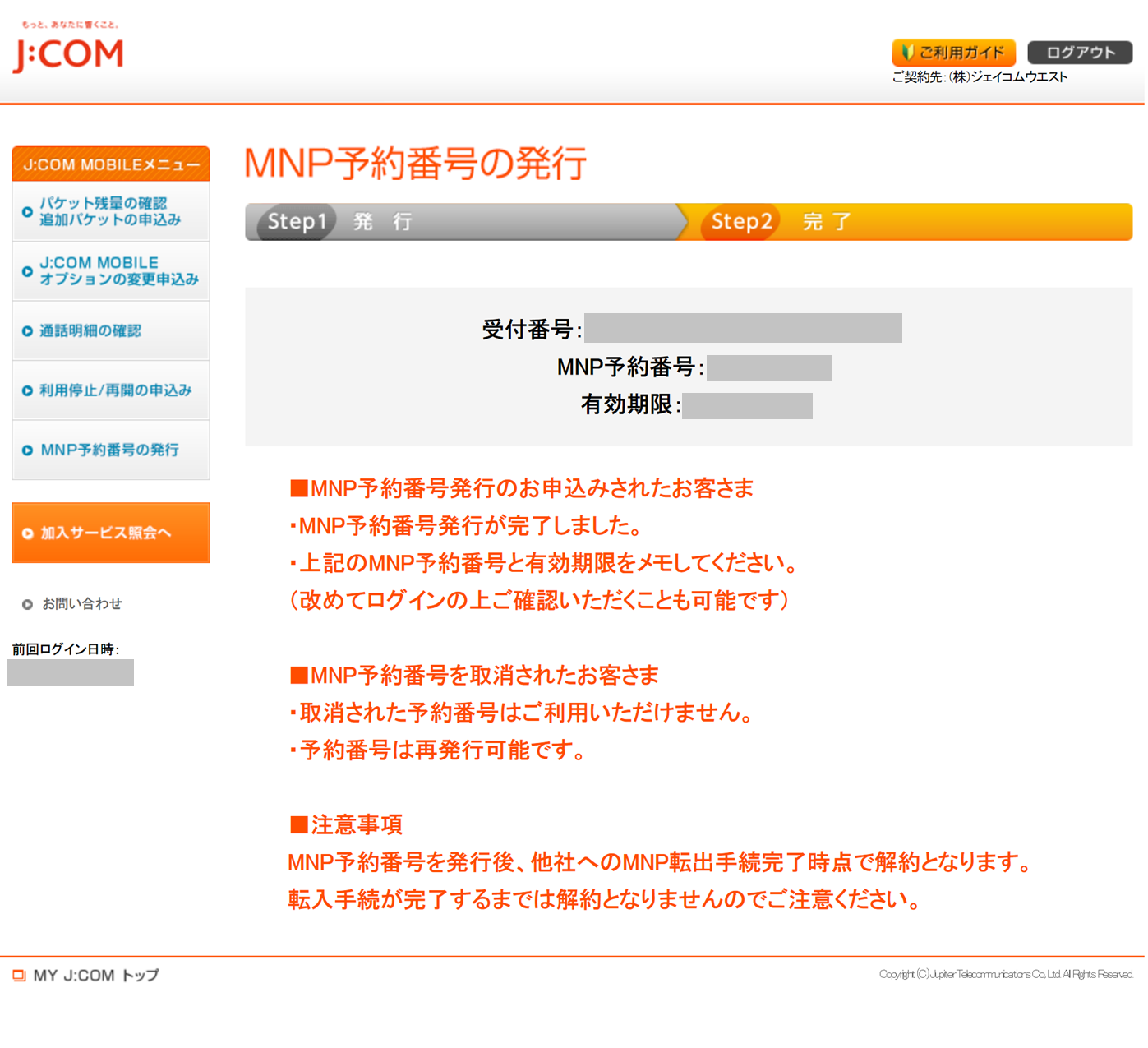Select MNP予約番号の発行 in sidebar

coord(111,450)
